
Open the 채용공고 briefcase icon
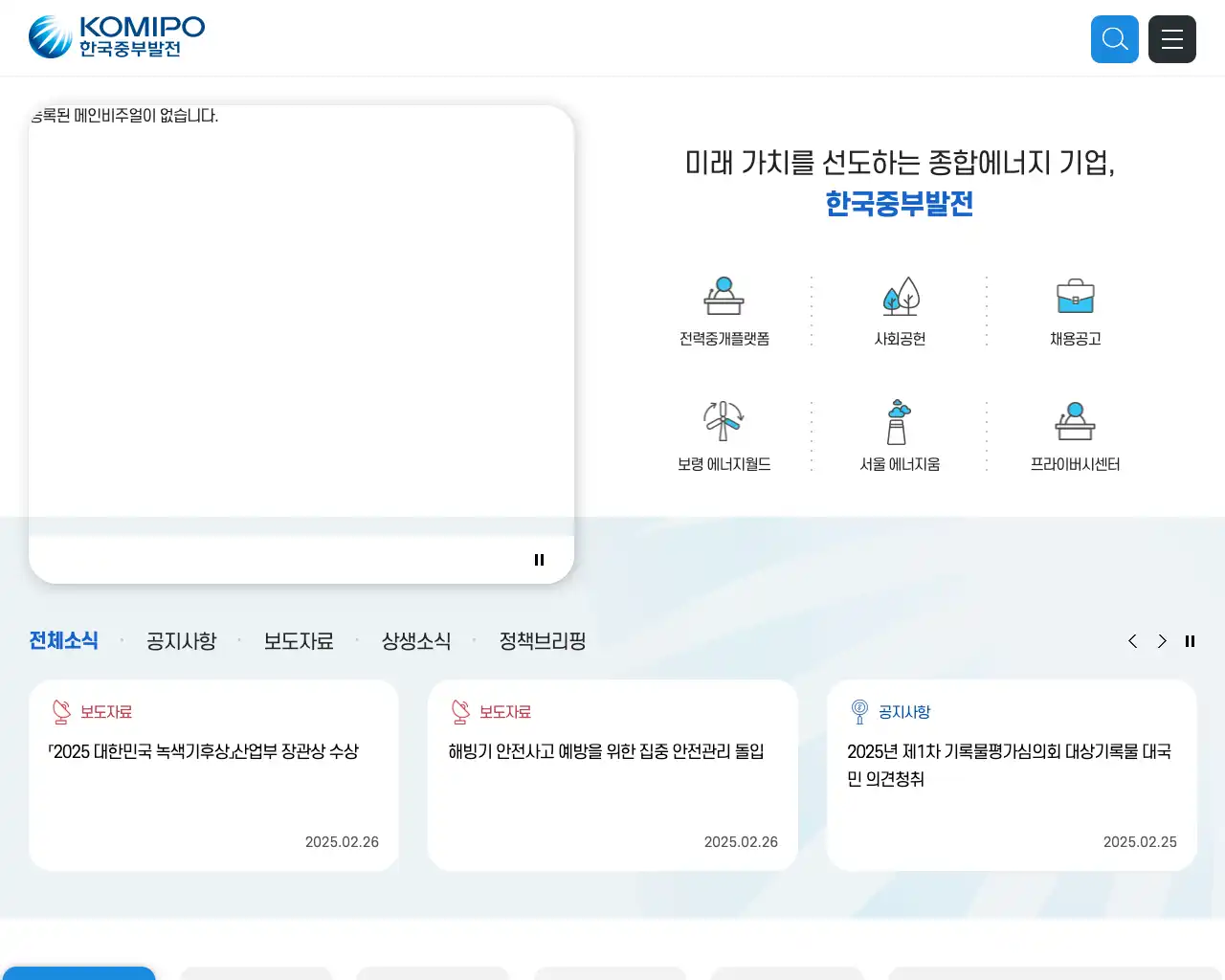click(1076, 296)
